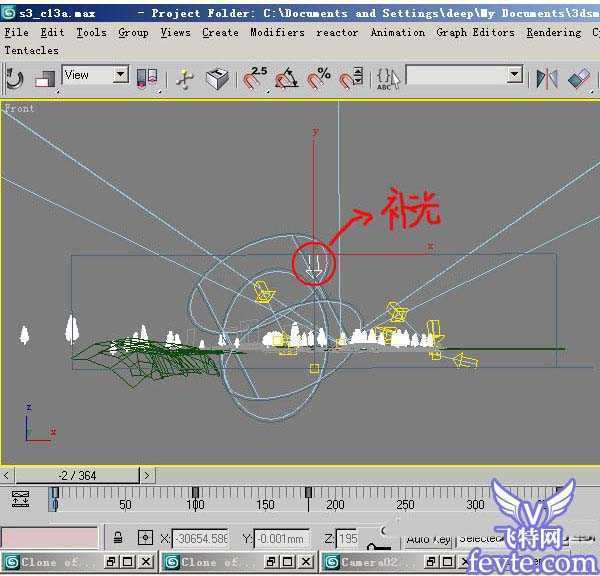This screenshot has height=576, width=600.
Task: Select the fill light object in viewport
Action: [x=315, y=266]
